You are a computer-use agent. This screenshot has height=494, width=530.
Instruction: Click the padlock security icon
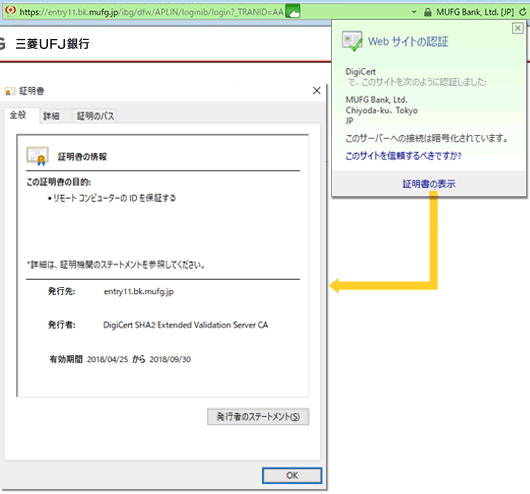428,12
